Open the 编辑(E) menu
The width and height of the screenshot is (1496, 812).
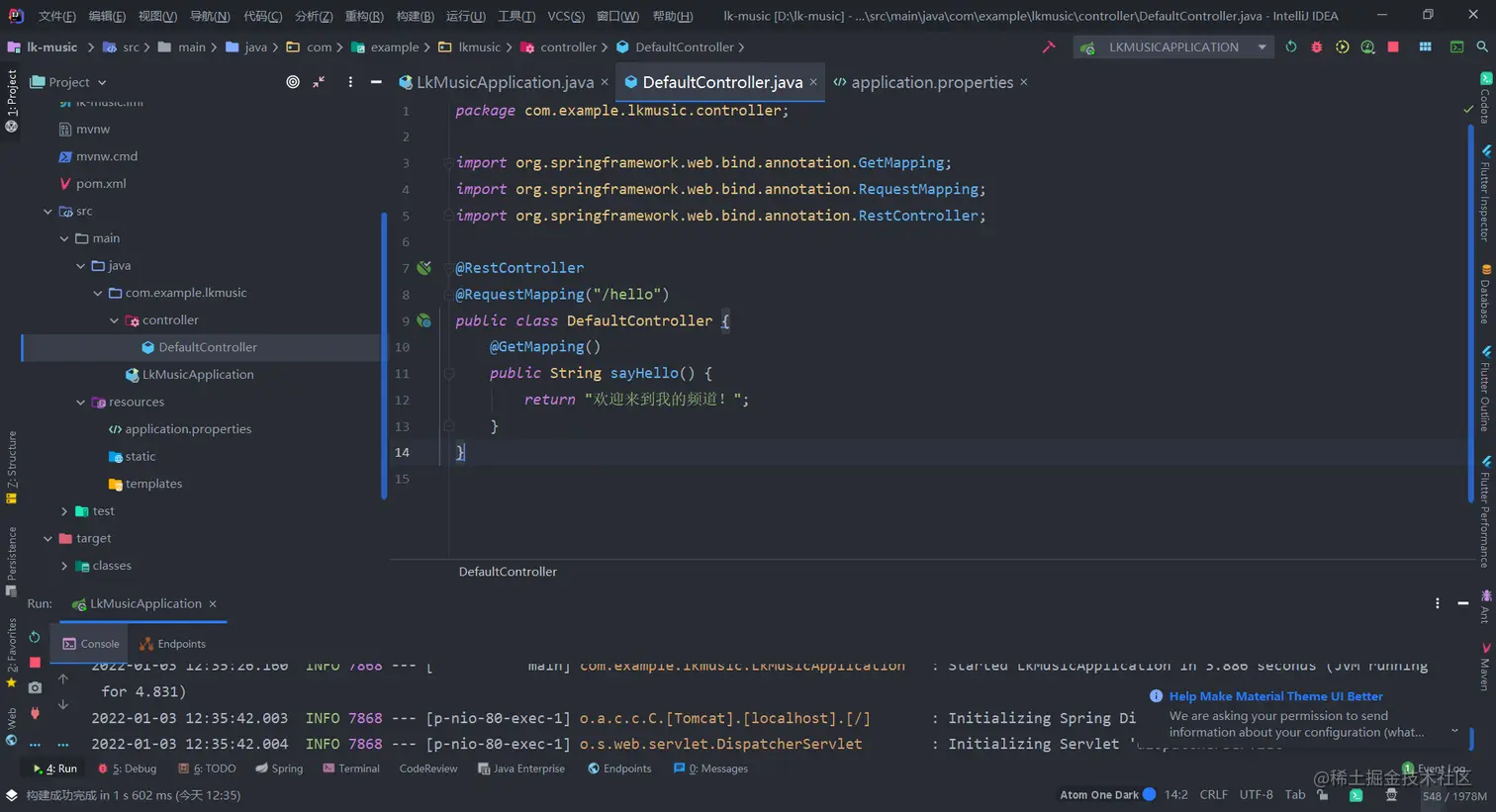click(107, 16)
